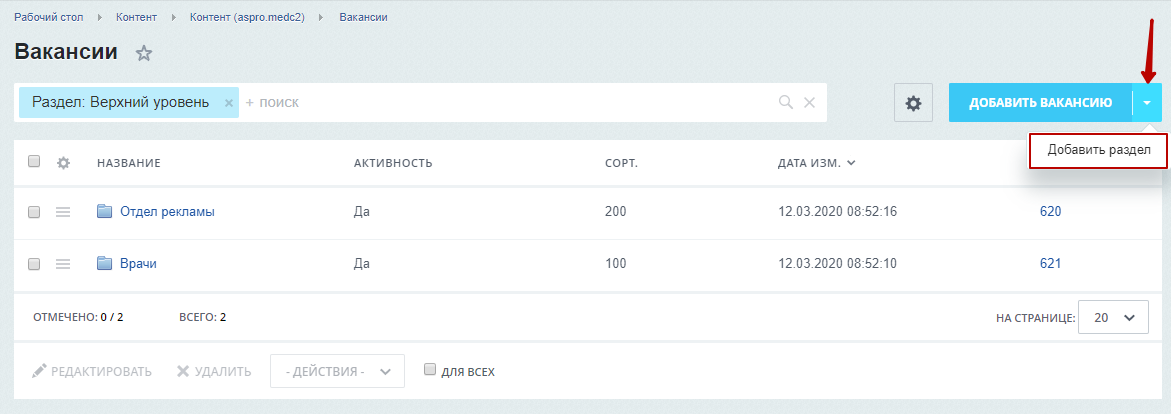Screen dimensions: 1171x414
Task: Check the Отдел рекламы row checkbox
Action: [x=34, y=212]
